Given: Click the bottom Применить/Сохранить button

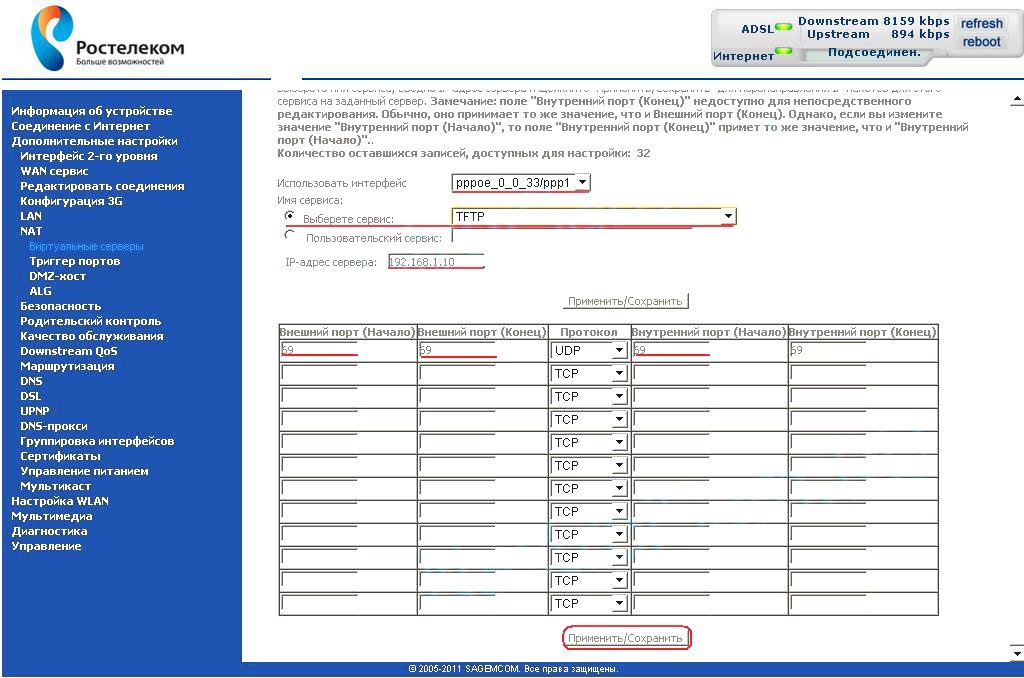Looking at the screenshot, I should 626,637.
